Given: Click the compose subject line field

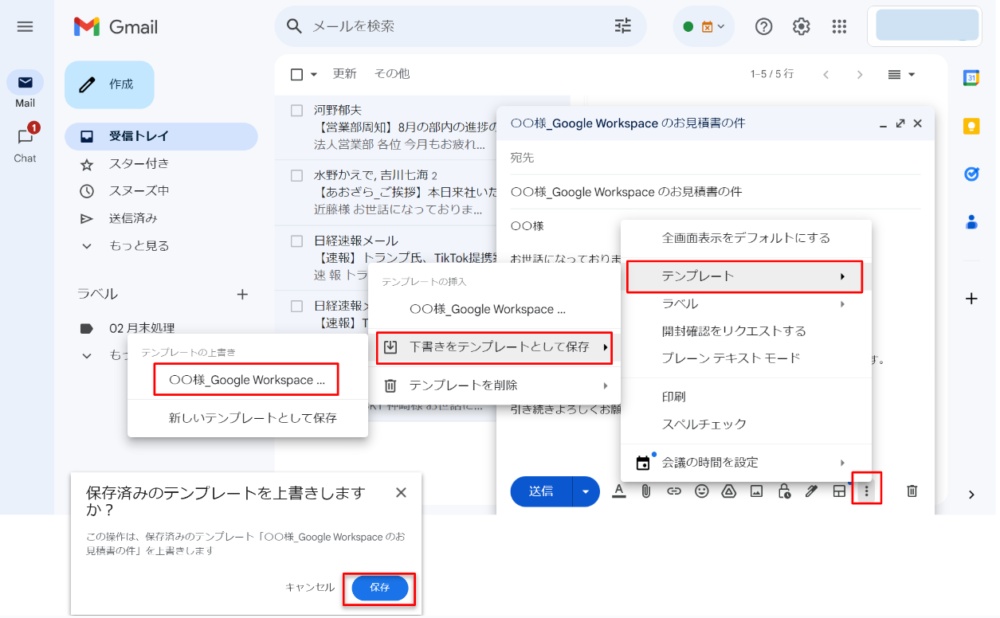Looking at the screenshot, I should tap(715, 192).
